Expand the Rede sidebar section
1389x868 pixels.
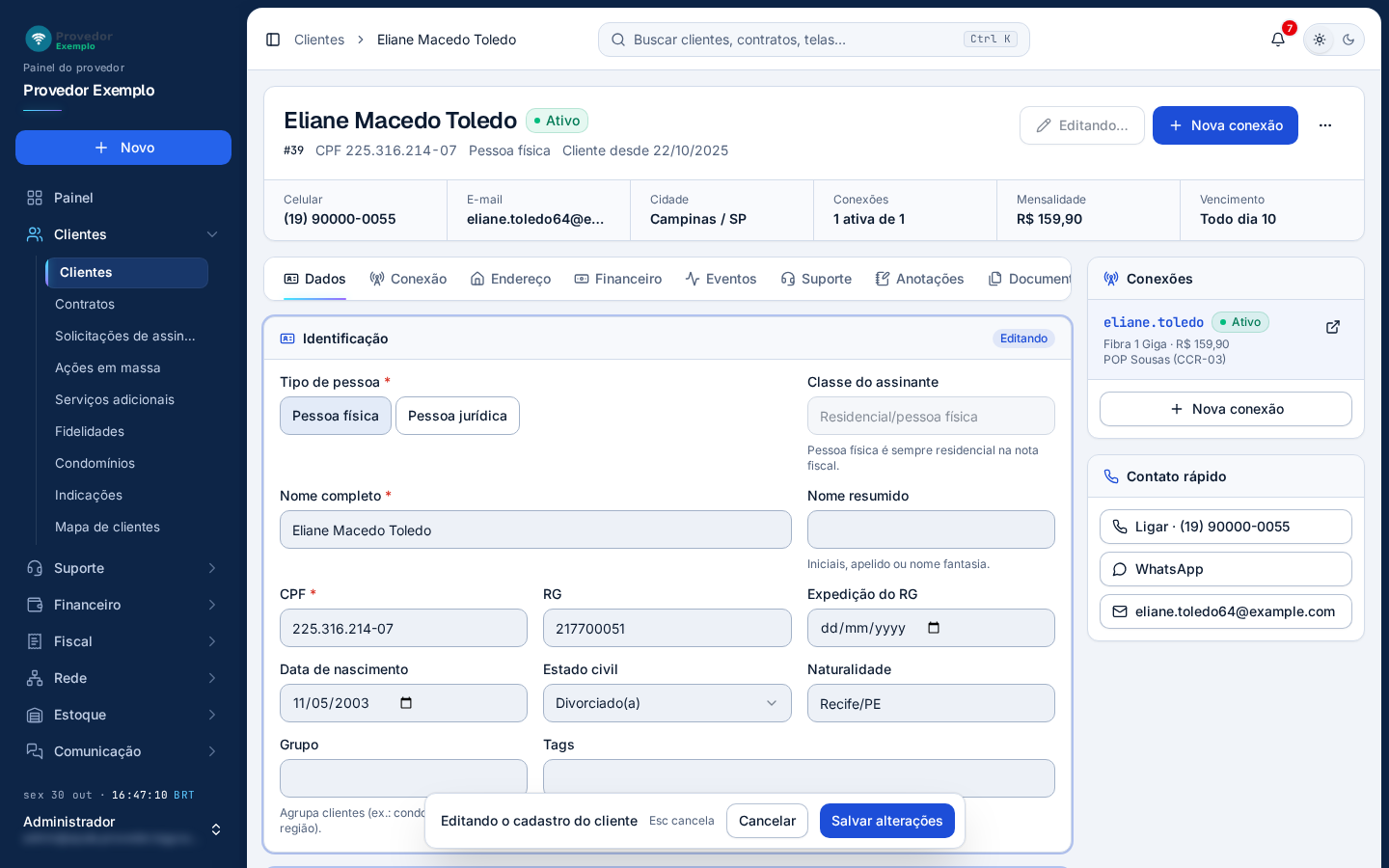point(212,678)
